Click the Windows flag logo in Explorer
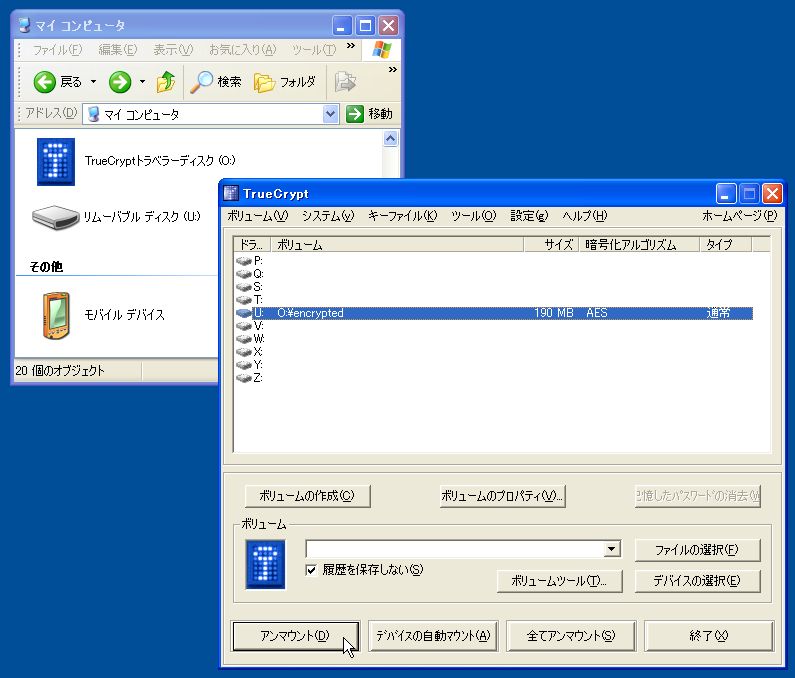Image resolution: width=795 pixels, height=678 pixels. coord(382,50)
